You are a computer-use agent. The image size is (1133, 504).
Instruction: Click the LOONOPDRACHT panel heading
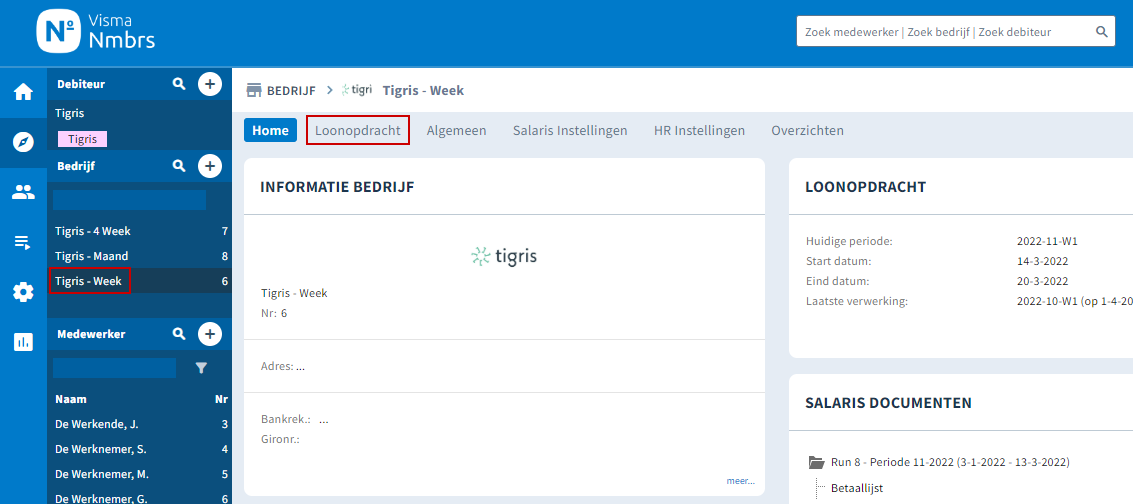click(x=866, y=187)
